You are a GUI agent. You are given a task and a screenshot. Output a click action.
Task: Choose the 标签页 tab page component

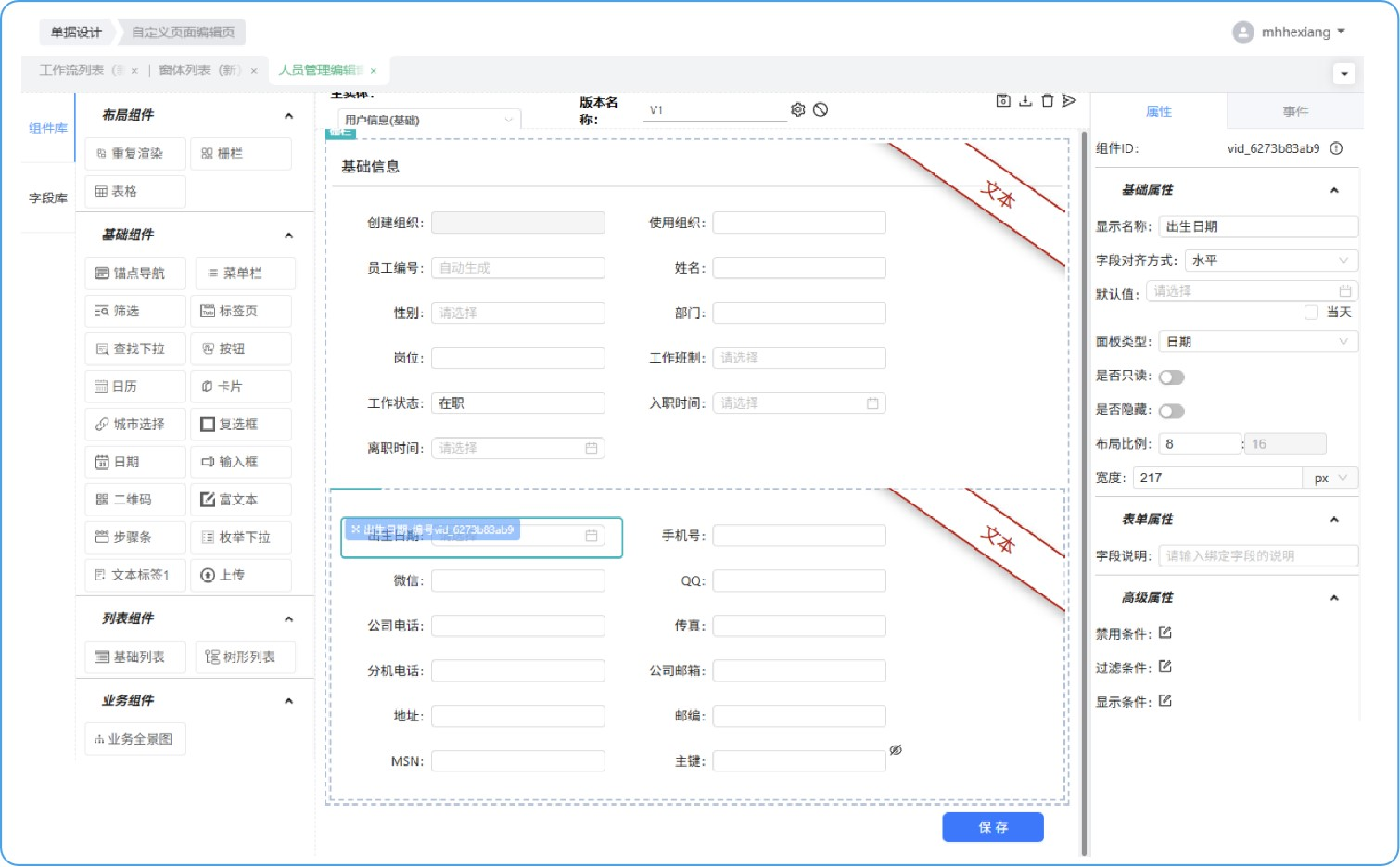(x=241, y=312)
